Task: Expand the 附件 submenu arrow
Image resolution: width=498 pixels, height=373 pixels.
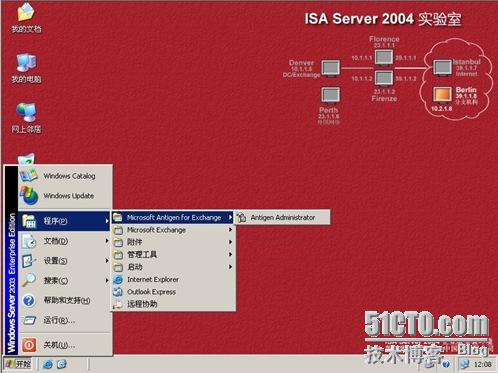Action: point(230,242)
